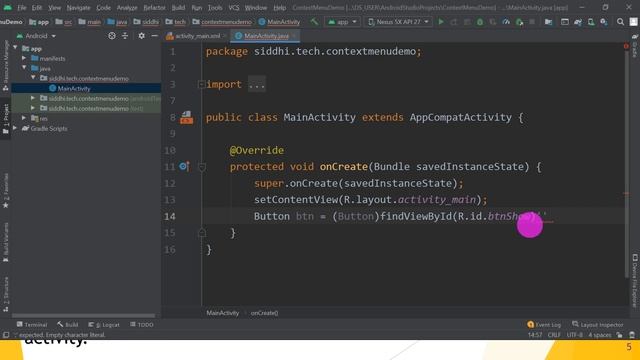
Task: Open the profiler gauge icon in the toolbar
Action: (506, 22)
